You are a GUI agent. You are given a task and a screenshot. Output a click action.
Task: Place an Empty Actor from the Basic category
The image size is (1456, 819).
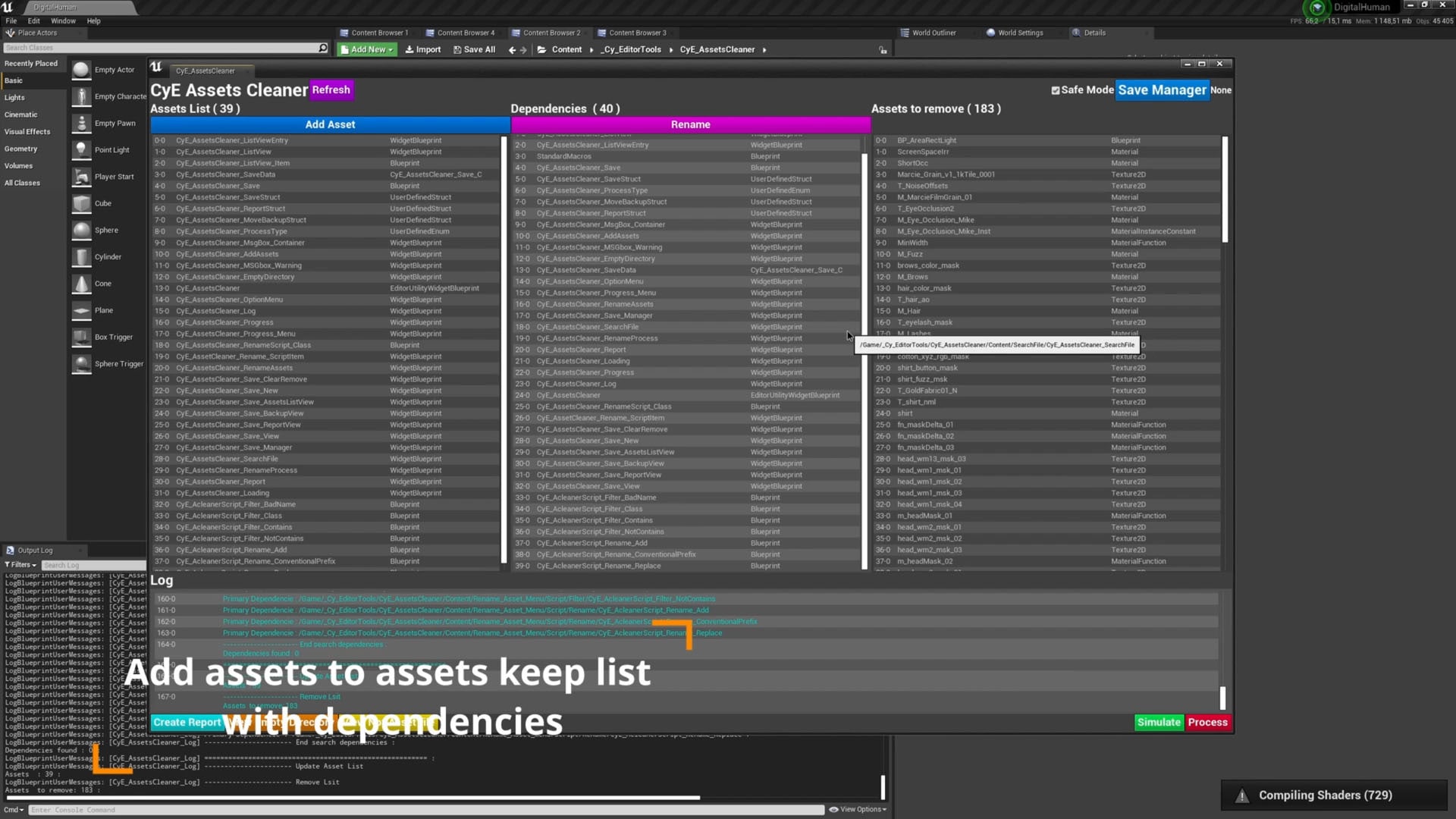point(81,69)
